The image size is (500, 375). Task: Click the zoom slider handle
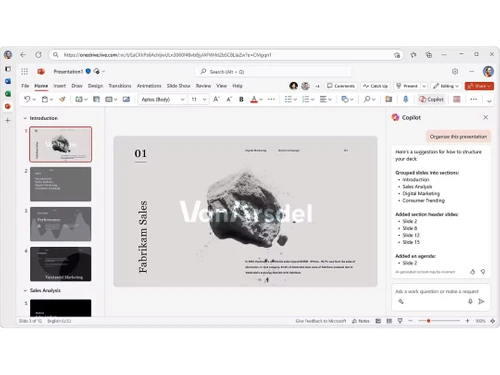tap(428, 321)
